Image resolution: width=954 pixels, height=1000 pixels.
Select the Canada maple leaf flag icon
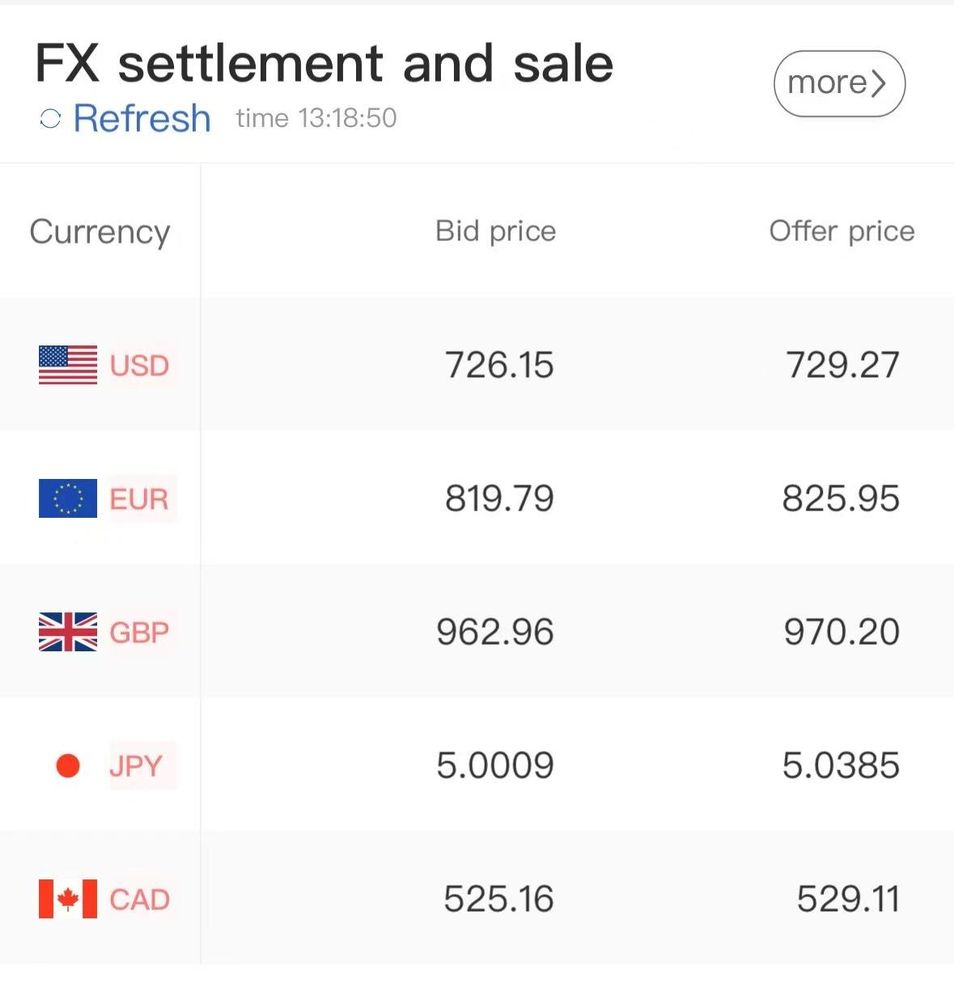68,899
